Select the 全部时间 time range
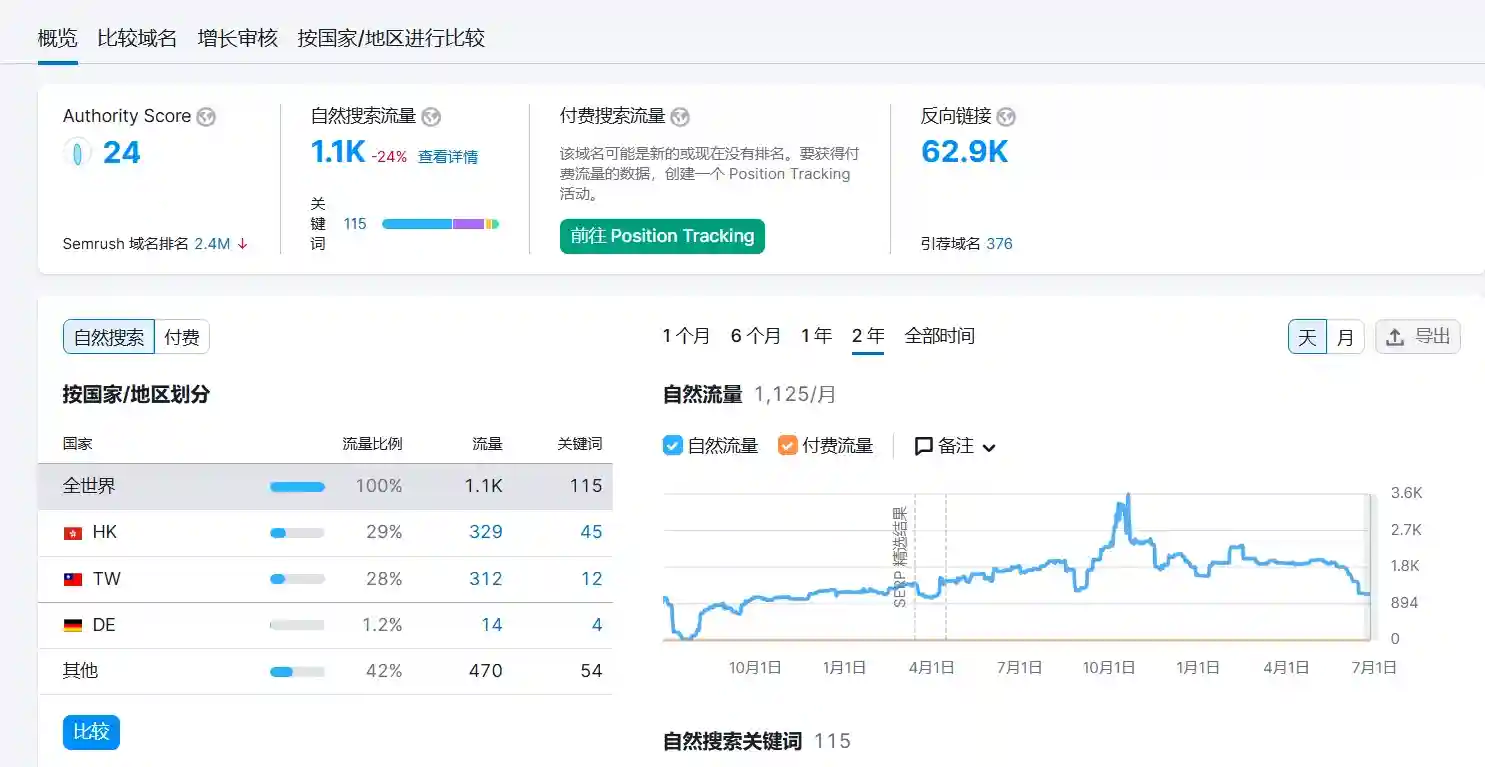Viewport: 1485px width, 767px height. click(x=939, y=336)
